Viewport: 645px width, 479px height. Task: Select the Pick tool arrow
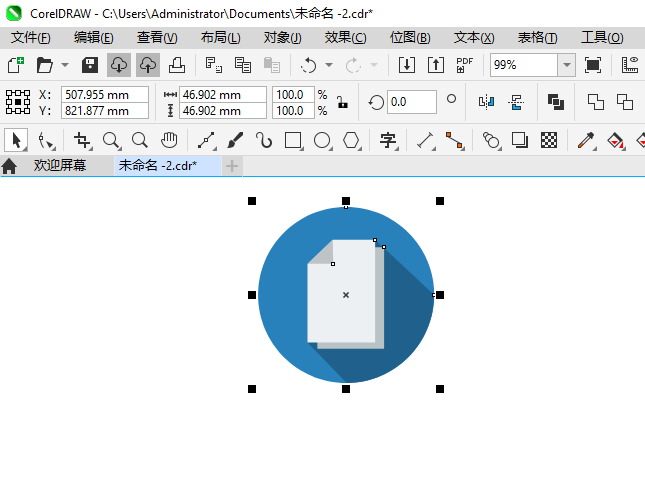[16, 140]
